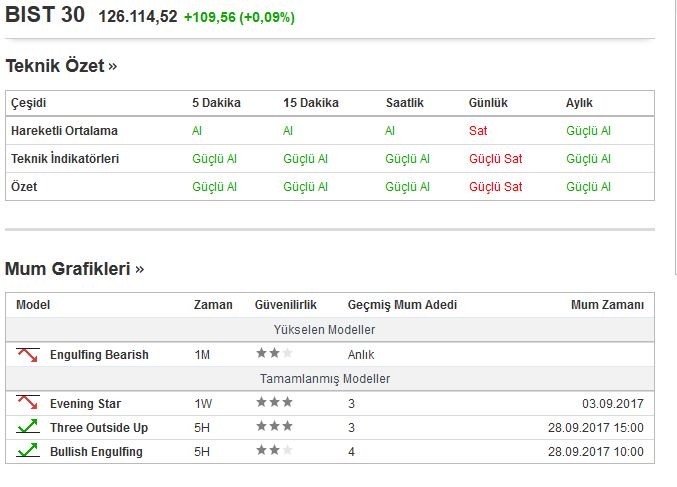Click bearish arrow icon beside Engulfing Bearish
This screenshot has height=487, width=677.
[x=27, y=355]
